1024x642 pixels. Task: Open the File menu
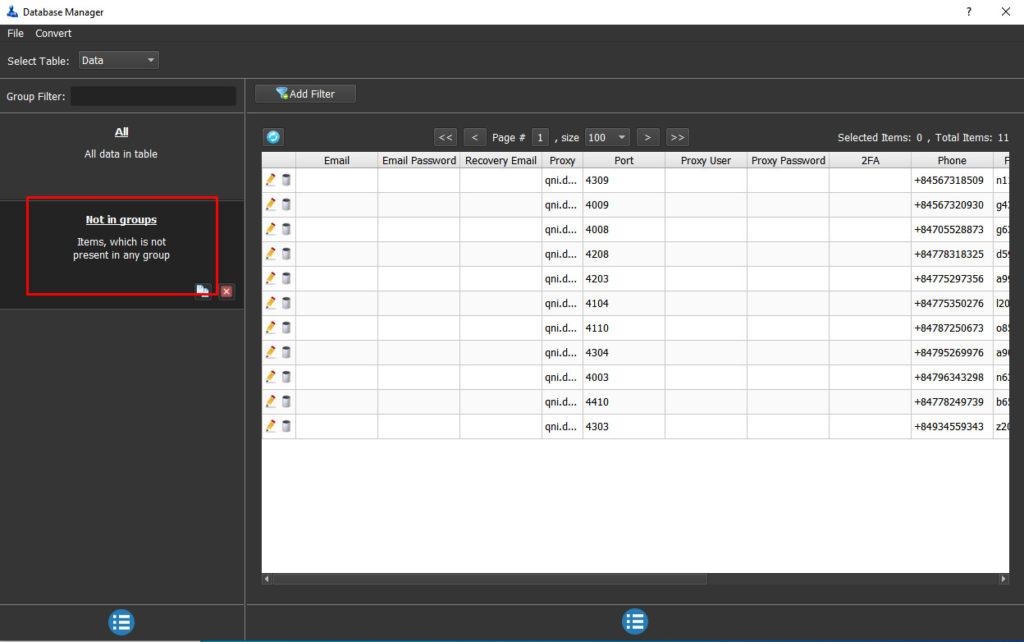click(x=15, y=33)
